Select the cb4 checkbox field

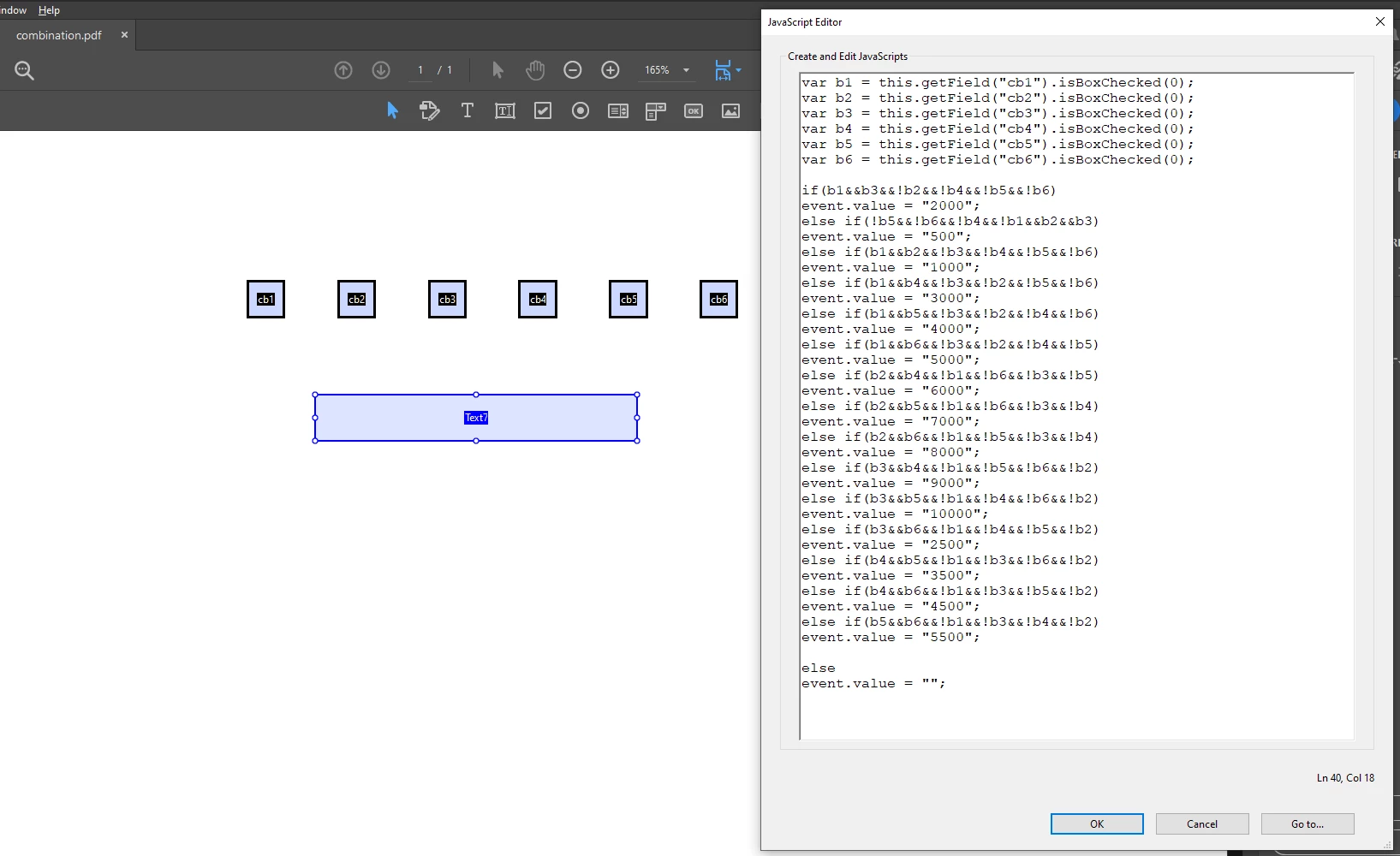(x=538, y=300)
